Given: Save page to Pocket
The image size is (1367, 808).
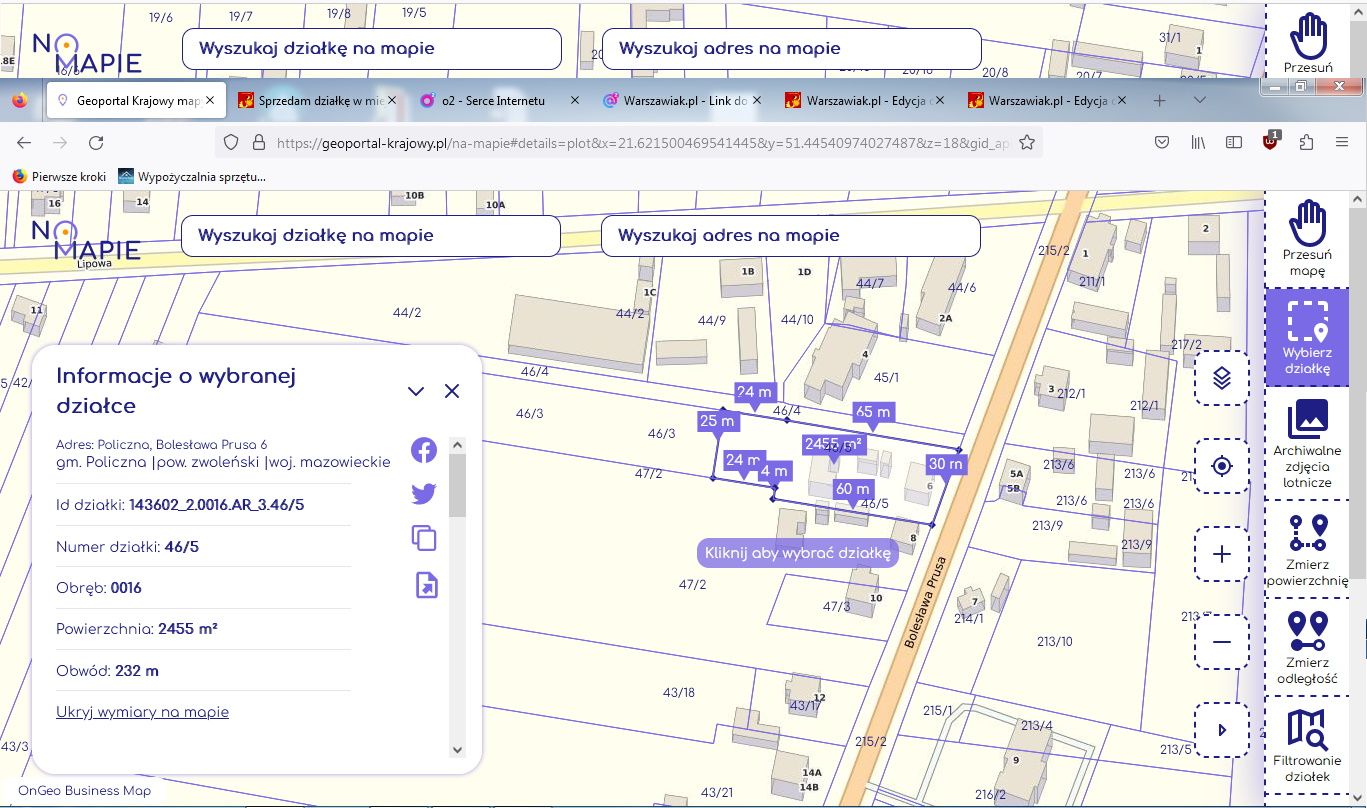Looking at the screenshot, I should point(1162,143).
